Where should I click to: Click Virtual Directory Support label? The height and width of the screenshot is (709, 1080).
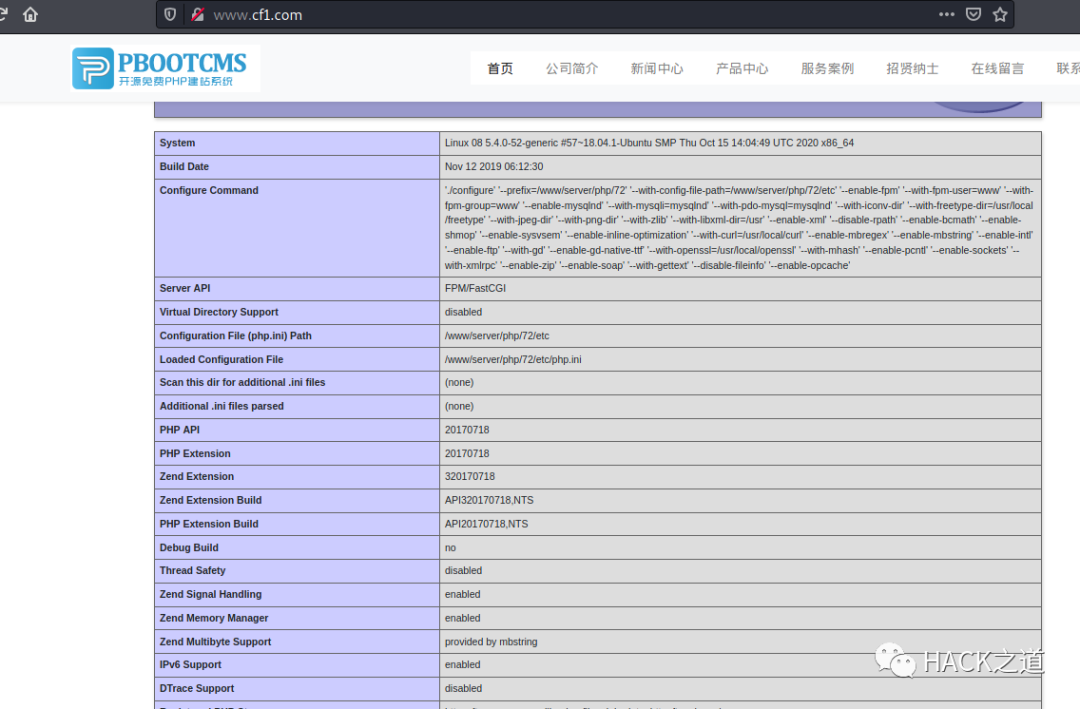coord(219,311)
